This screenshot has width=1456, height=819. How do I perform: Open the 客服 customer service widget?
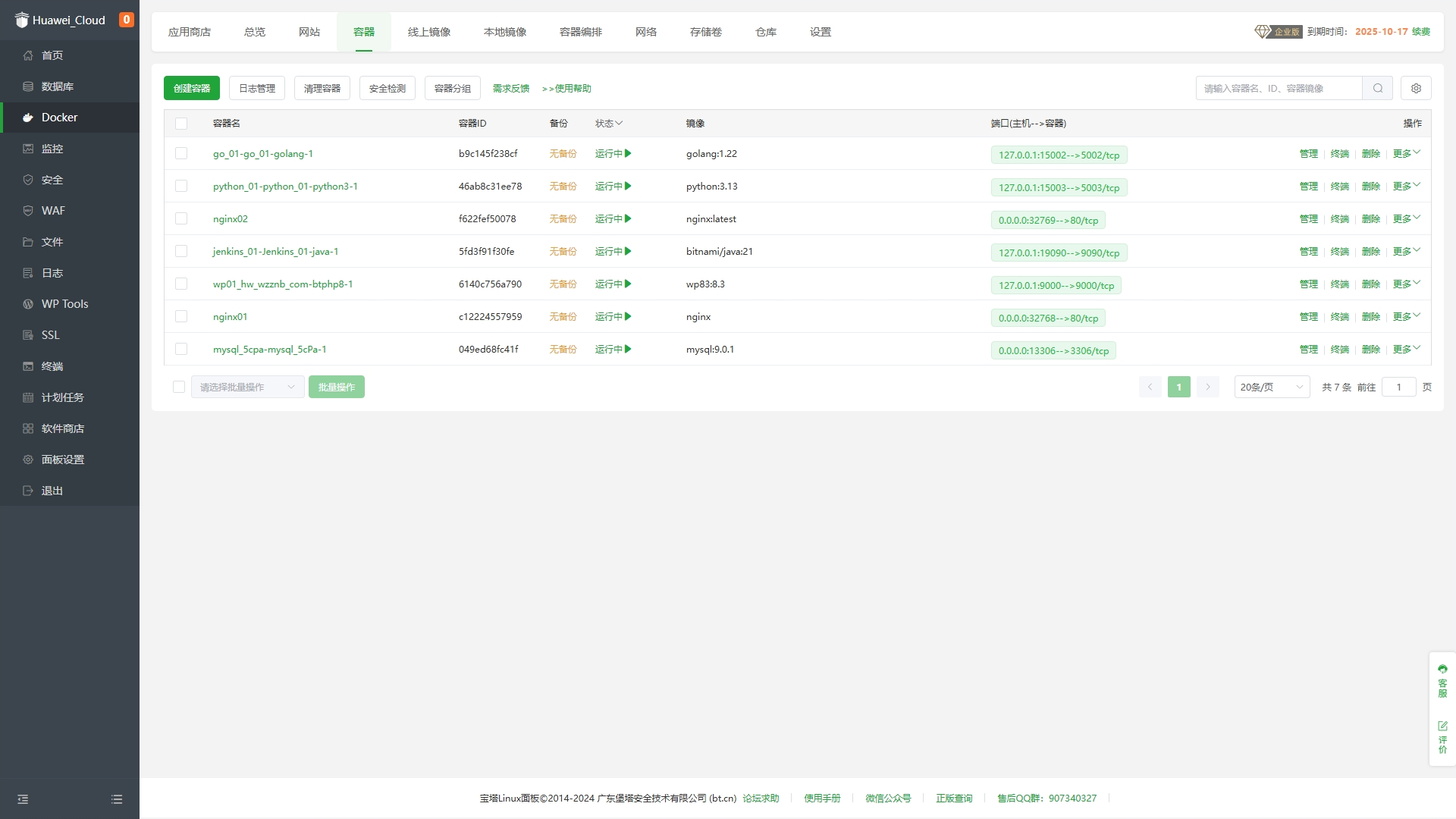tap(1442, 681)
